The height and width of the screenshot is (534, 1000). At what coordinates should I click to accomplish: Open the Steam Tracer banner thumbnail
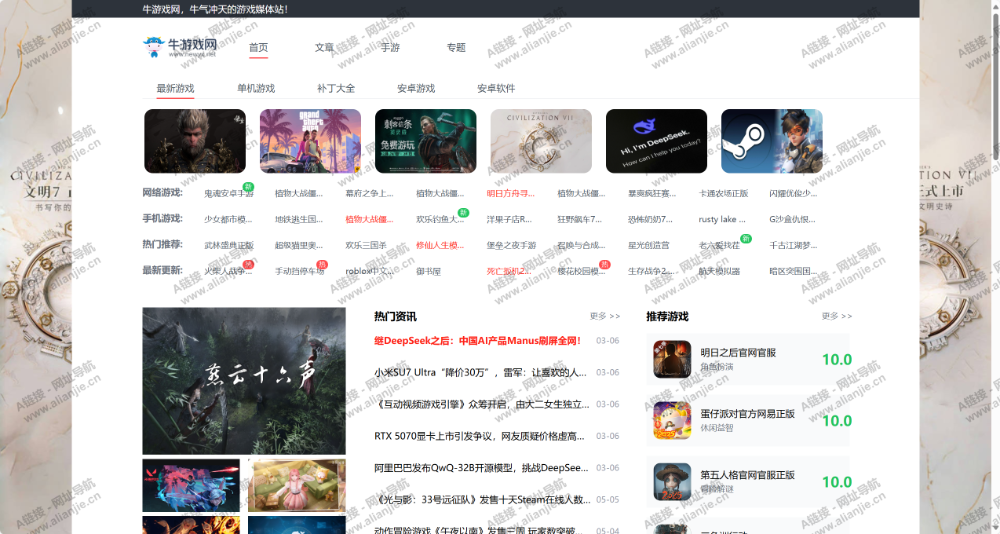tap(772, 141)
